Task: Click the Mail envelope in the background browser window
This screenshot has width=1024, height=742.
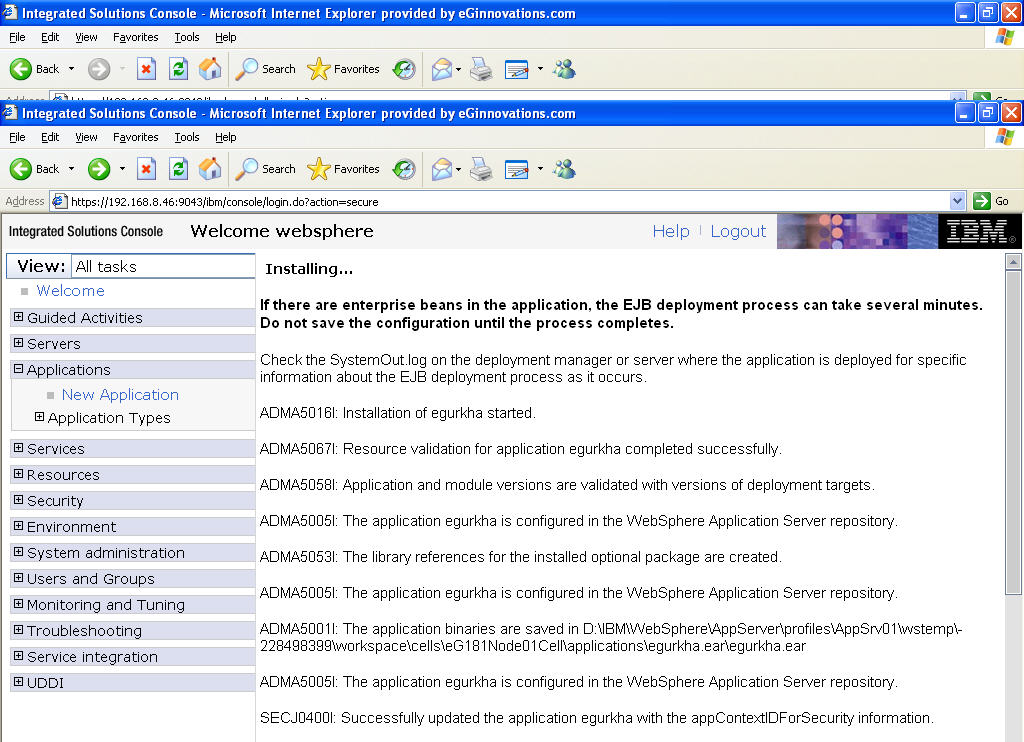Action: tap(442, 69)
